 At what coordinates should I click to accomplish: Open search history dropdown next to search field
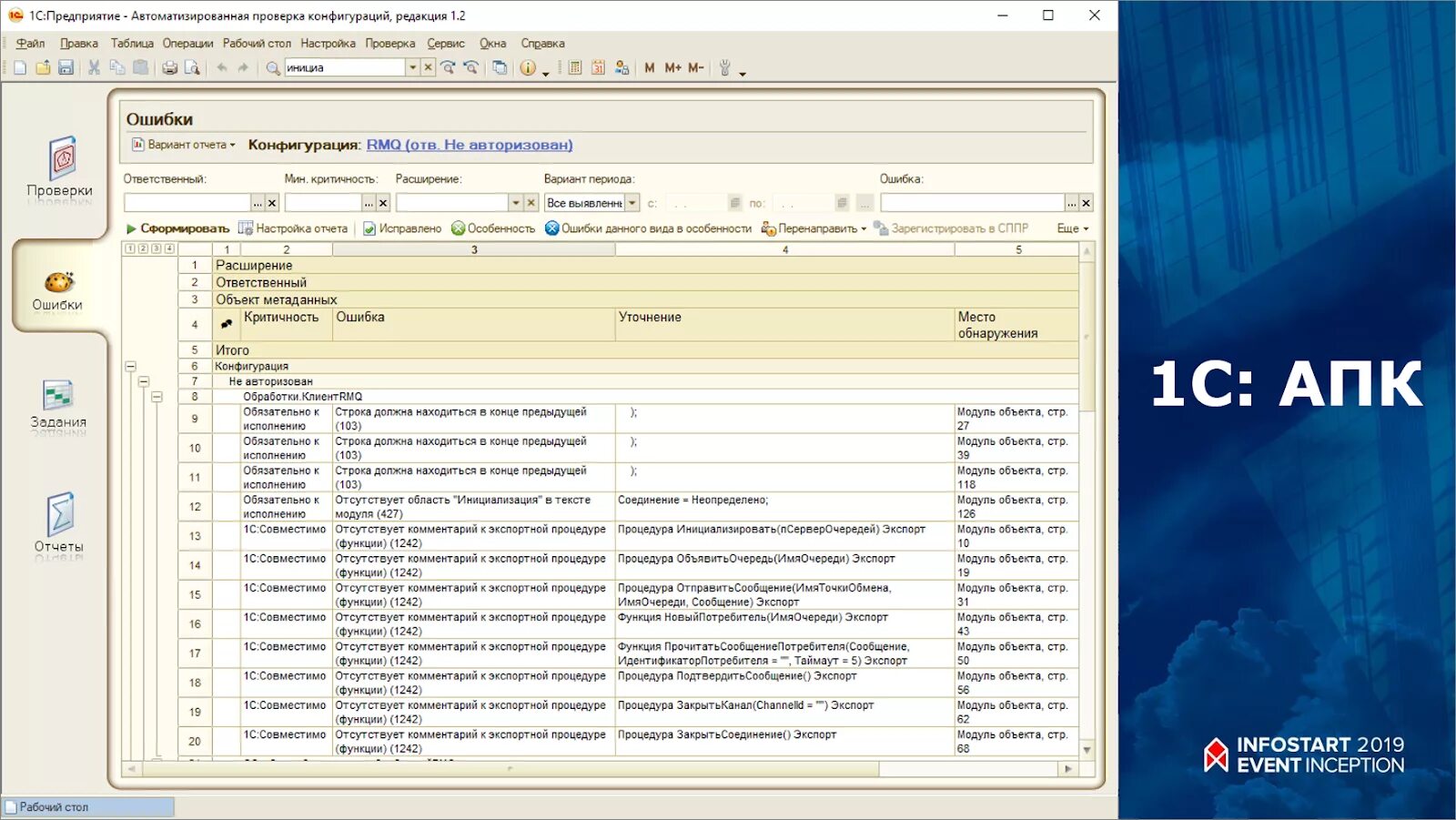pos(413,67)
